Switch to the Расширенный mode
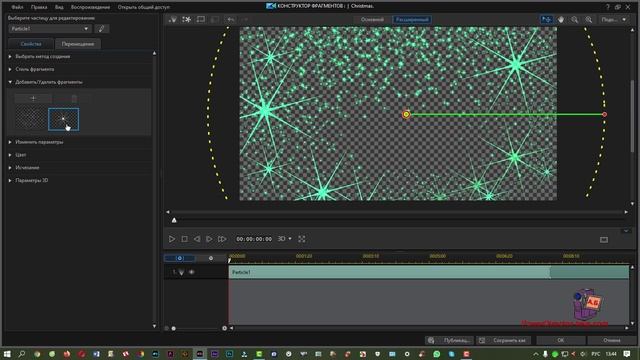This screenshot has width=640, height=360. [x=412, y=19]
